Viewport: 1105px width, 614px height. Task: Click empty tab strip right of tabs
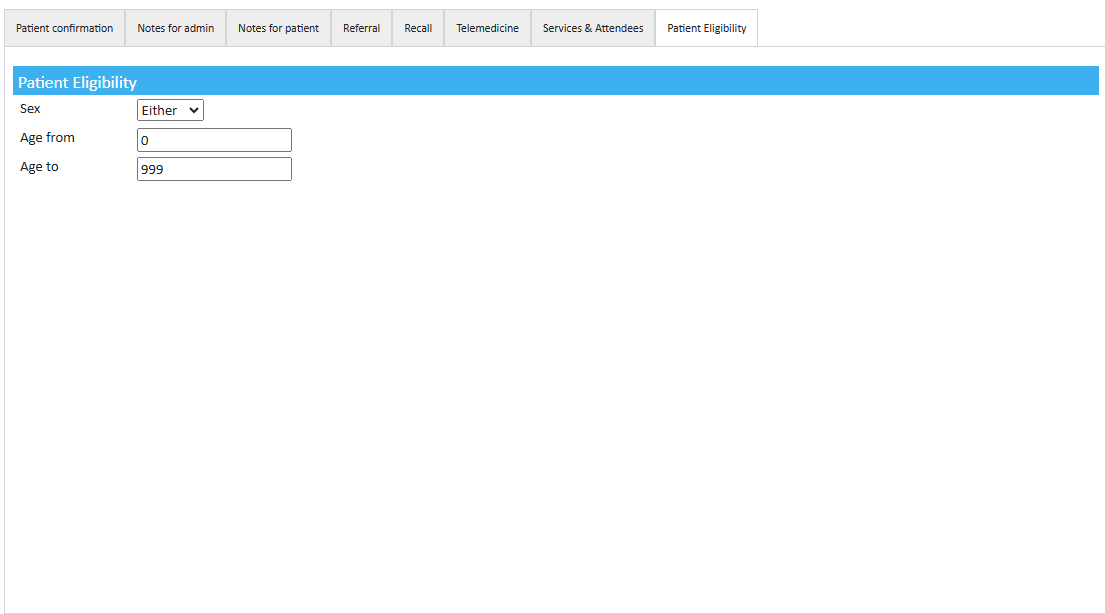930,28
